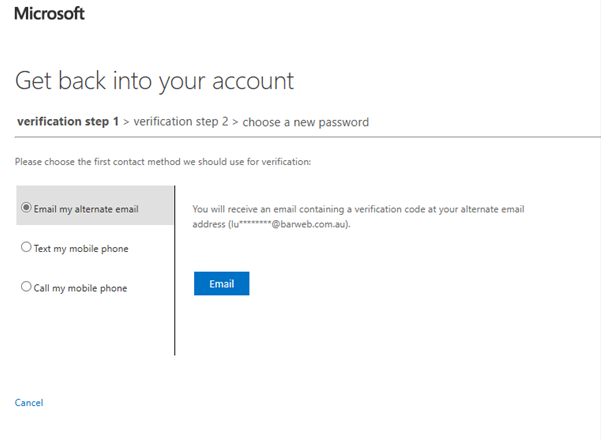Click the choose a new password step

305,122
